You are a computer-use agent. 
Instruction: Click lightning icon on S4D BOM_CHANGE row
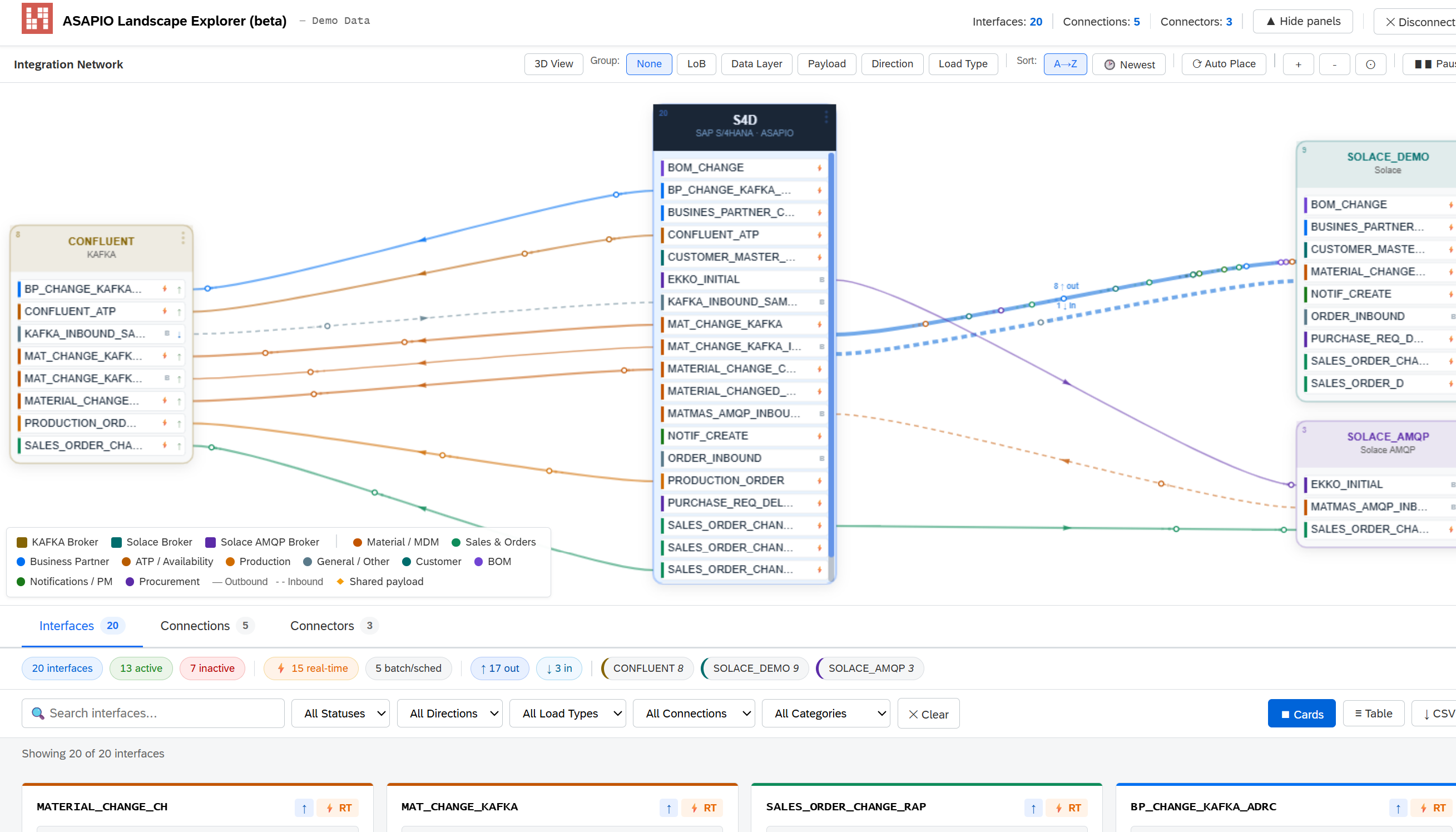click(x=819, y=168)
